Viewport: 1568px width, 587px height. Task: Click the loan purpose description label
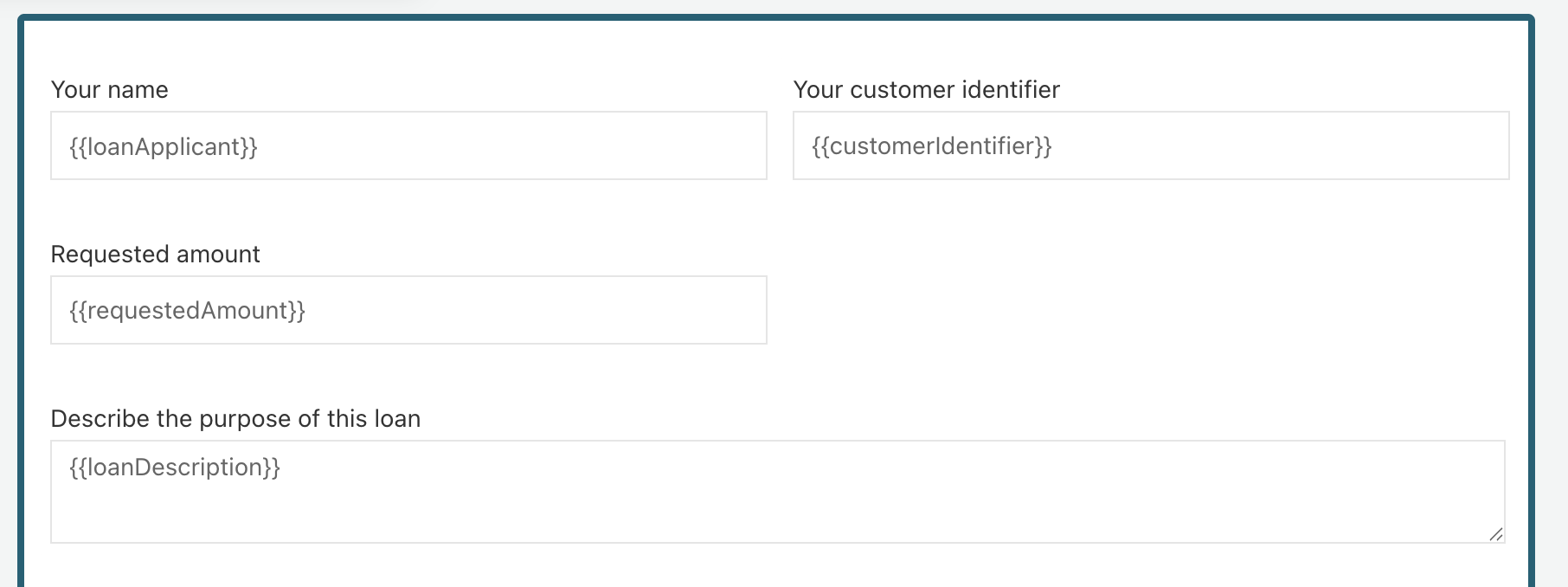pyautogui.click(x=235, y=418)
